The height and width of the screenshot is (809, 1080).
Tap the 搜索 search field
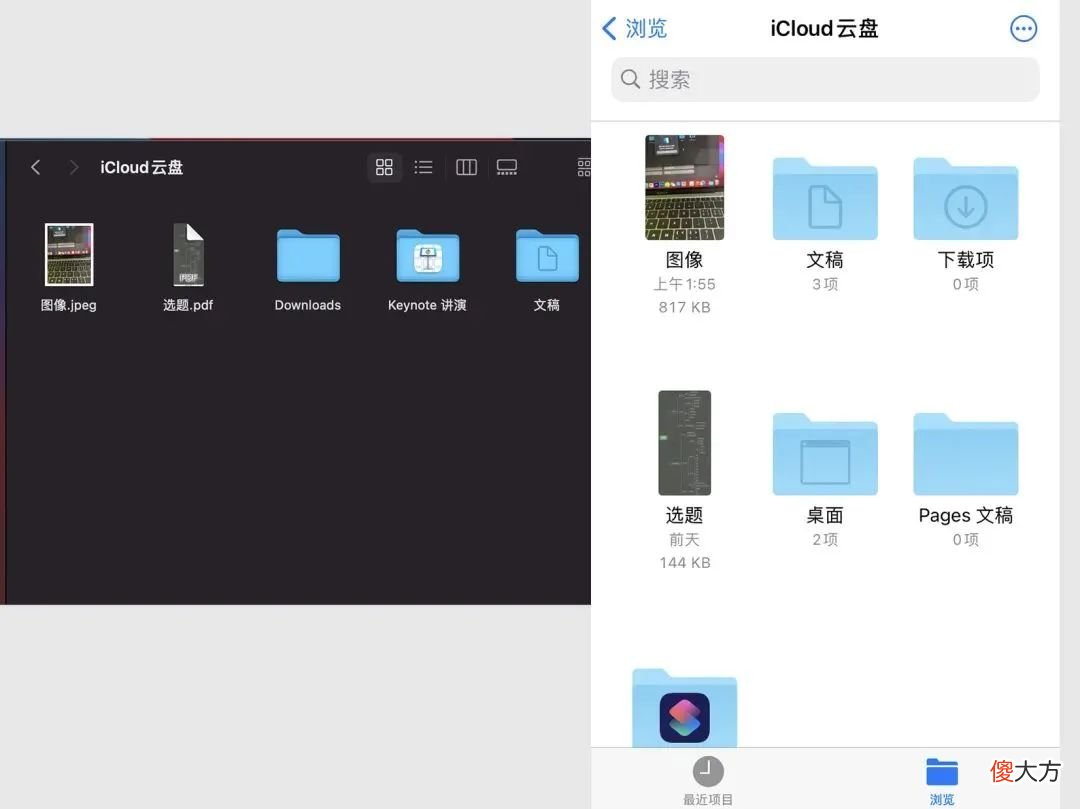coord(825,79)
